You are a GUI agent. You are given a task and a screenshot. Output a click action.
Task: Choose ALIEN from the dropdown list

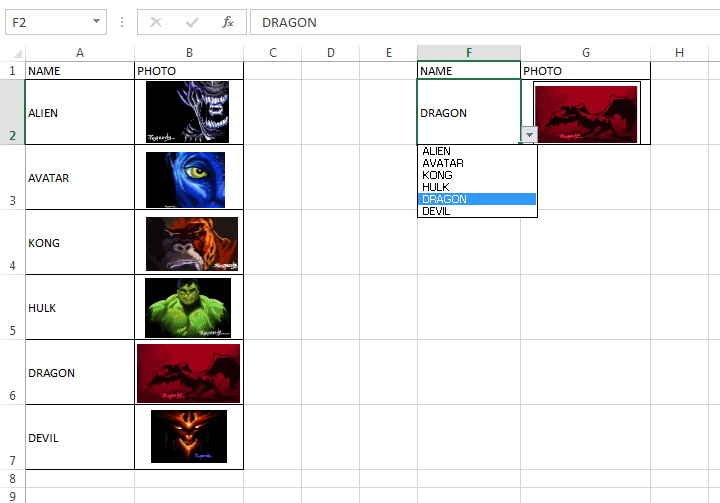click(x=477, y=151)
